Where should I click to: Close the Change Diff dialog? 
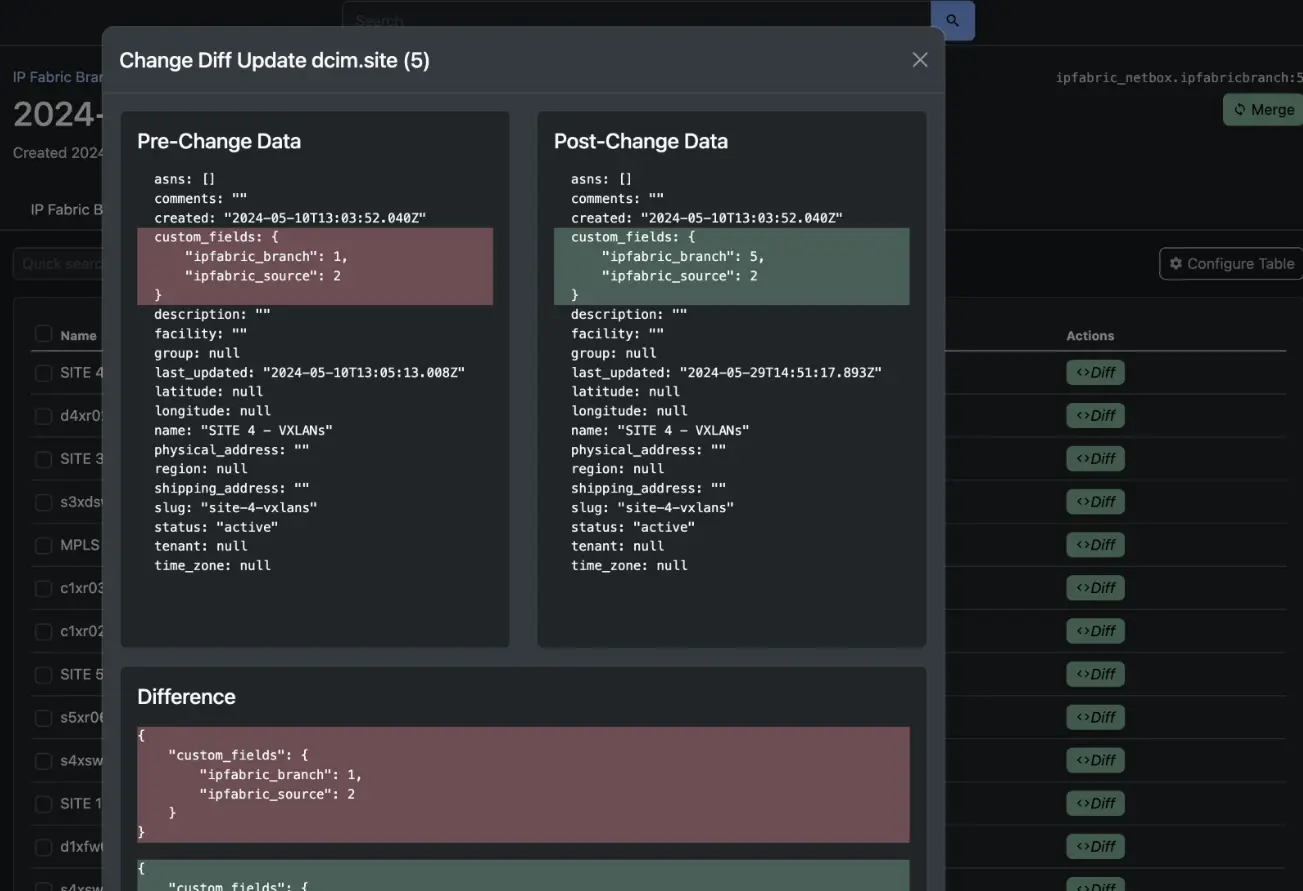[920, 60]
